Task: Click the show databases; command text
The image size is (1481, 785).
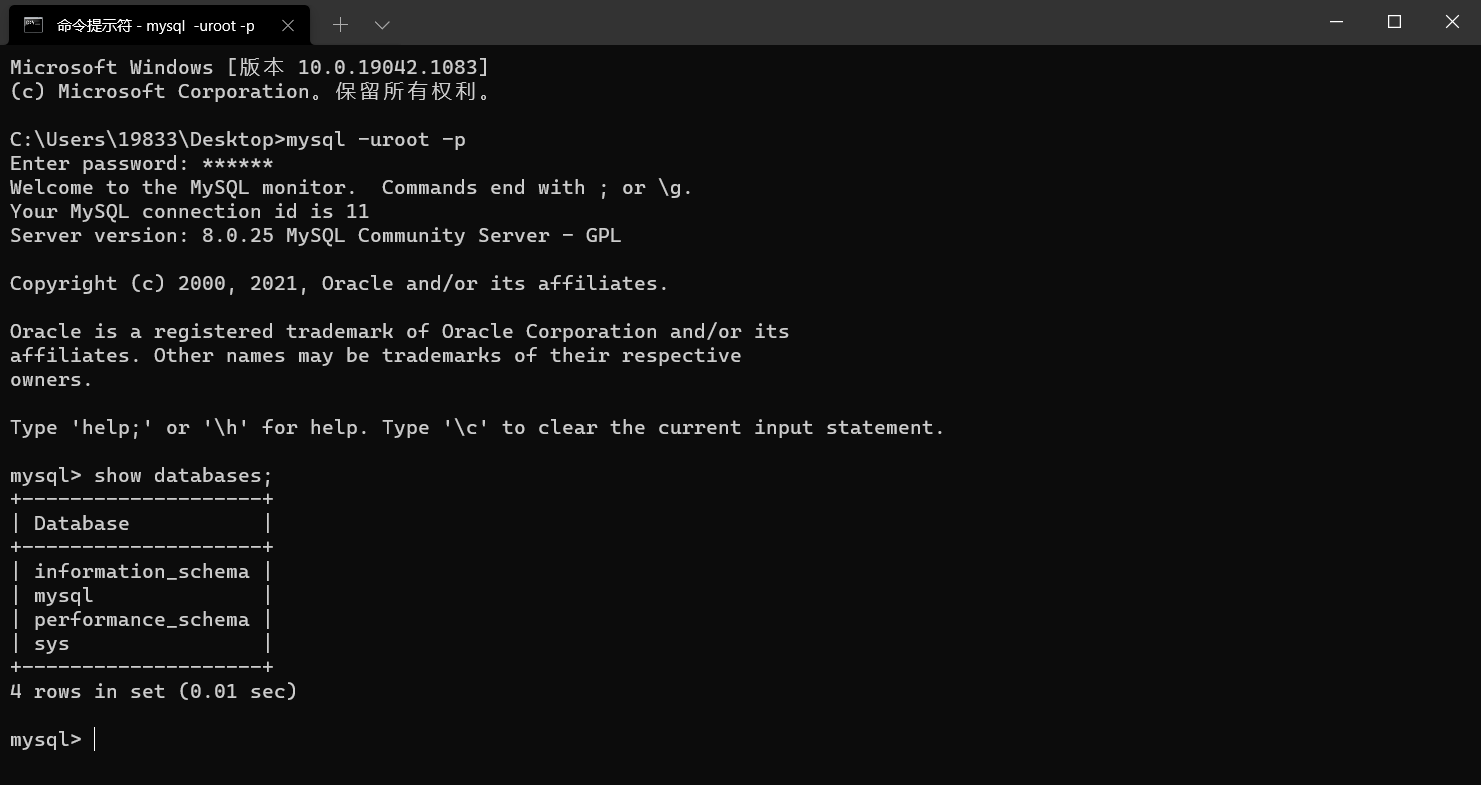Action: pos(183,476)
